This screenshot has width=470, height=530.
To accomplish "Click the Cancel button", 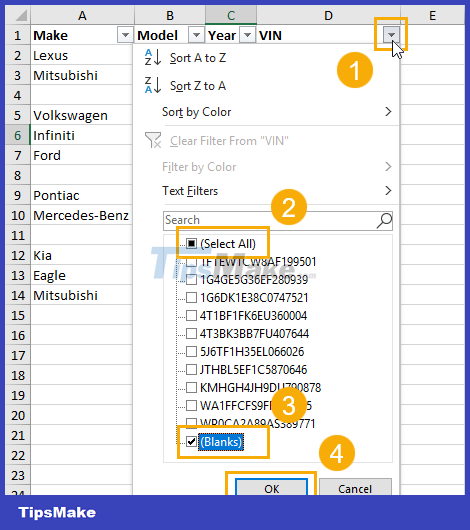I will pyautogui.click(x=355, y=487).
